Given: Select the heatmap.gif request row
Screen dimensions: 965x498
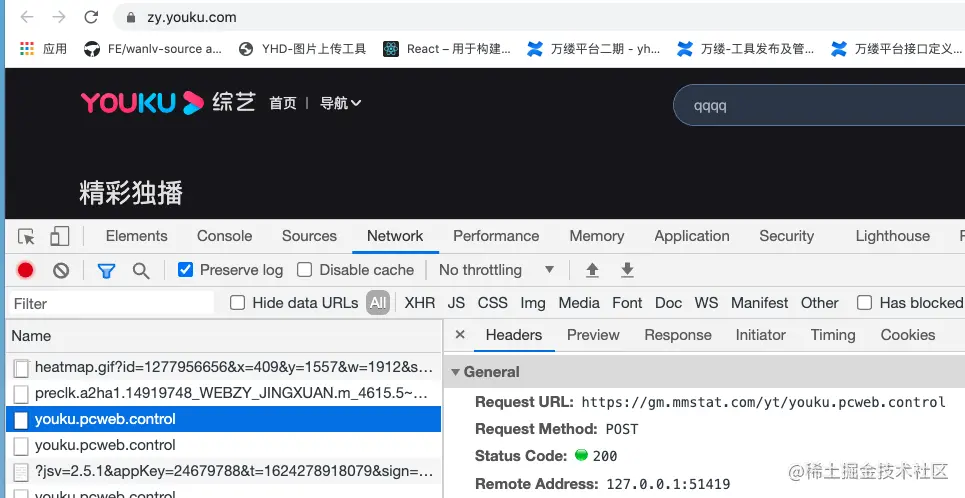Looking at the screenshot, I should pyautogui.click(x=223, y=368).
